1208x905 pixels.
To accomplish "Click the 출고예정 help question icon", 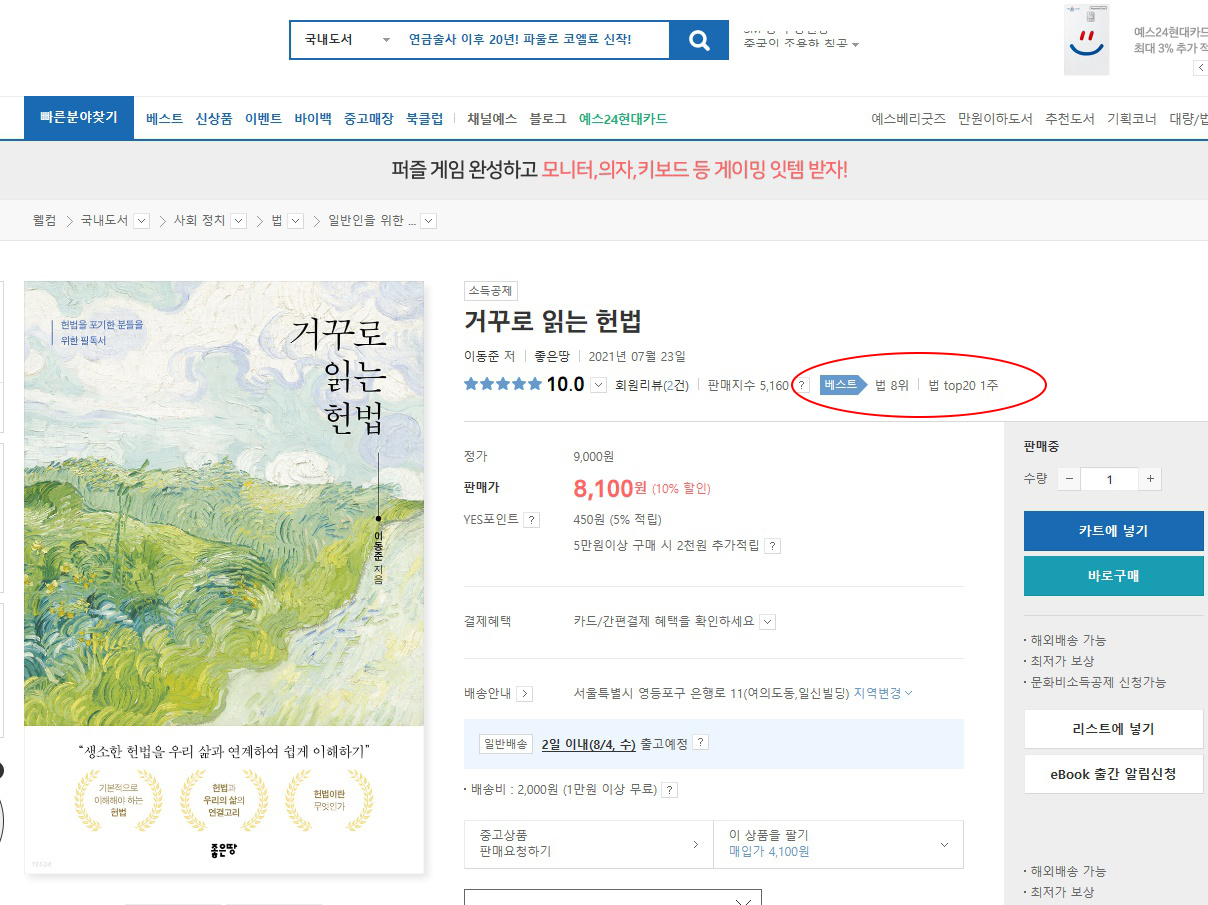I will coord(701,743).
